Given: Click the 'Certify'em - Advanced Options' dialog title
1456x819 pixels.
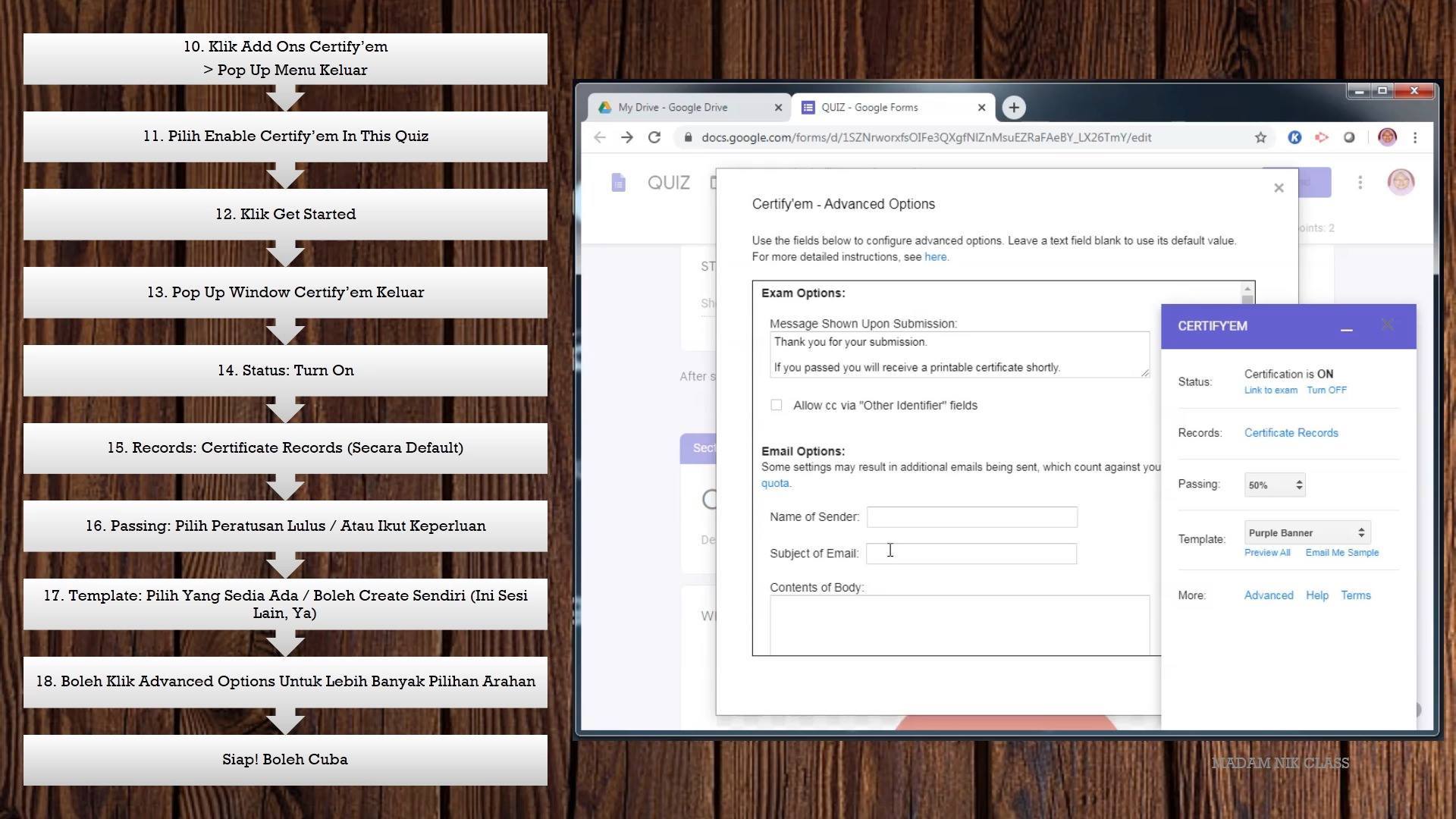Looking at the screenshot, I should coord(843,204).
